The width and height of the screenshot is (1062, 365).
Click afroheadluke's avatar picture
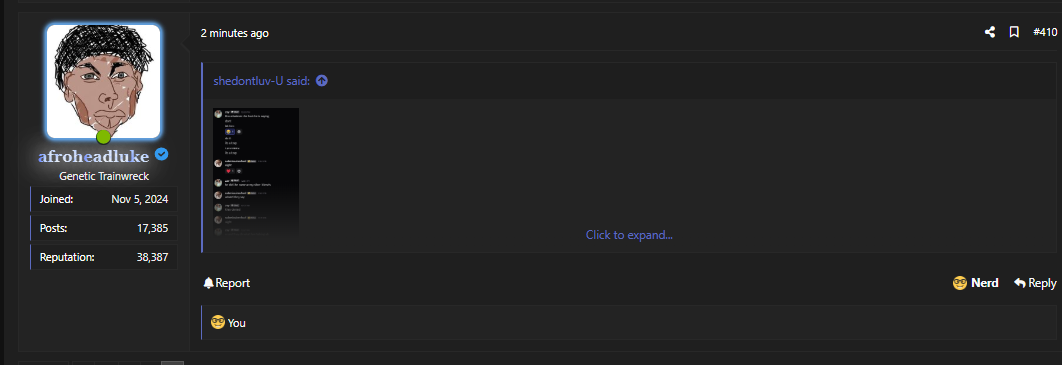(103, 81)
